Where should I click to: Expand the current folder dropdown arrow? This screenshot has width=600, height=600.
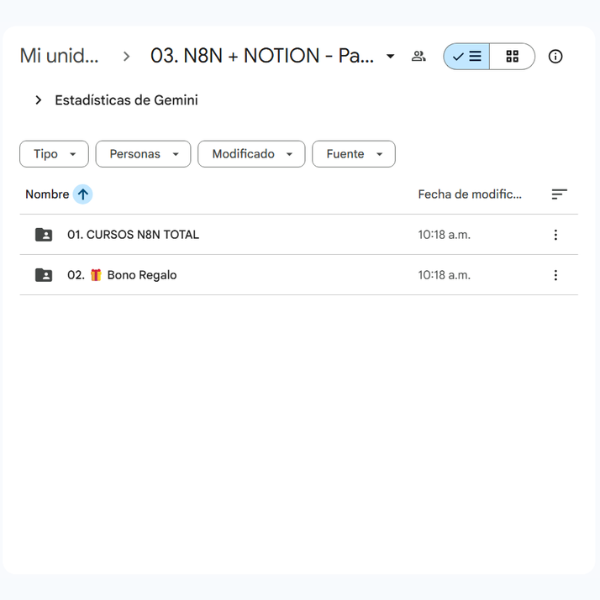coord(390,57)
